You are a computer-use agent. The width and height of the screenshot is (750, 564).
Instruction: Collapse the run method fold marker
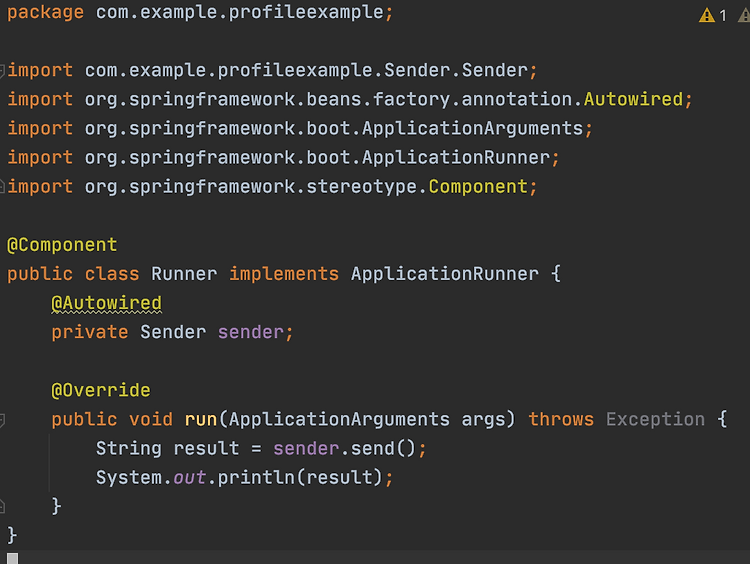click(2, 420)
